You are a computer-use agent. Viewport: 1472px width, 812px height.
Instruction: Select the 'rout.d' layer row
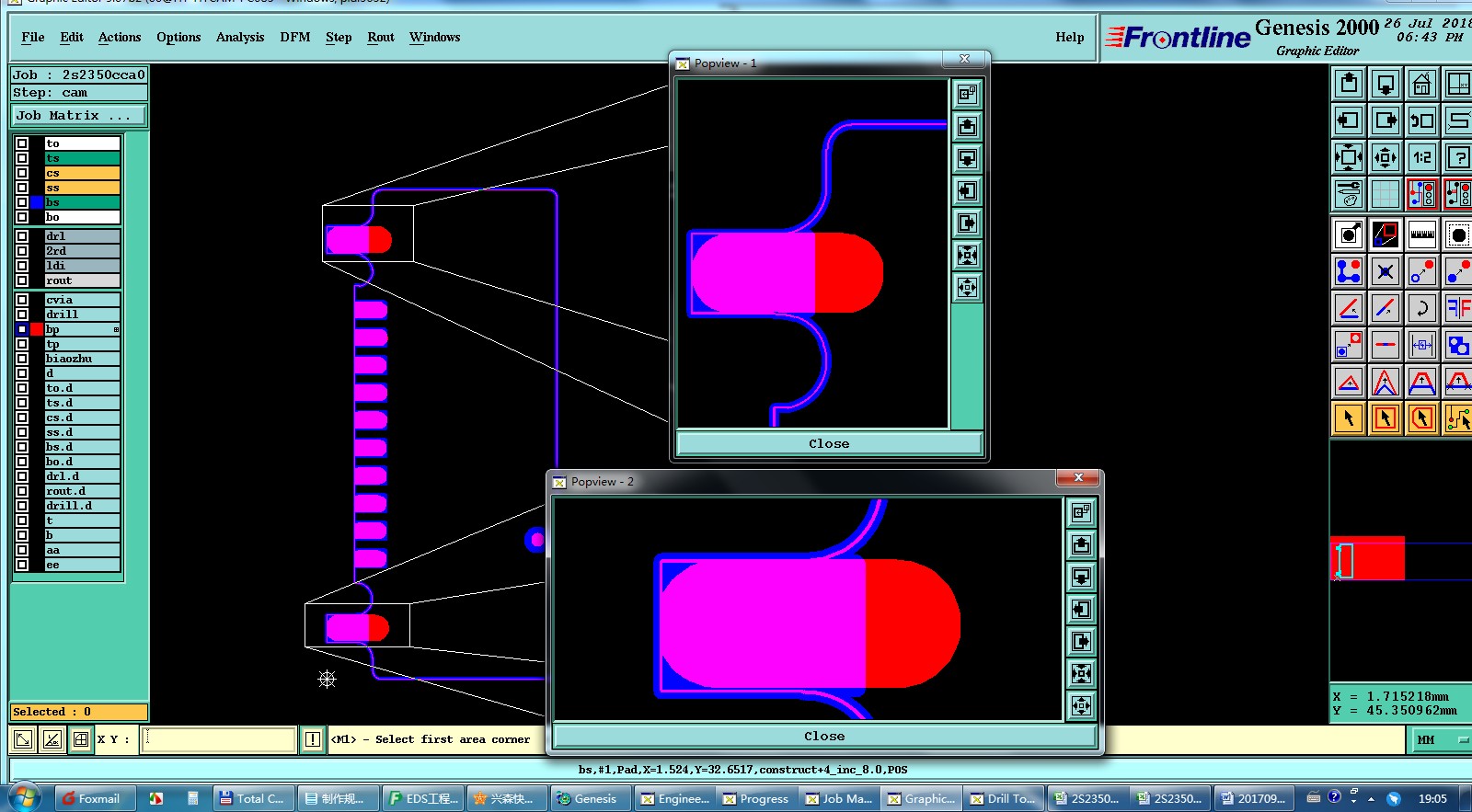pyautogui.click(x=82, y=491)
